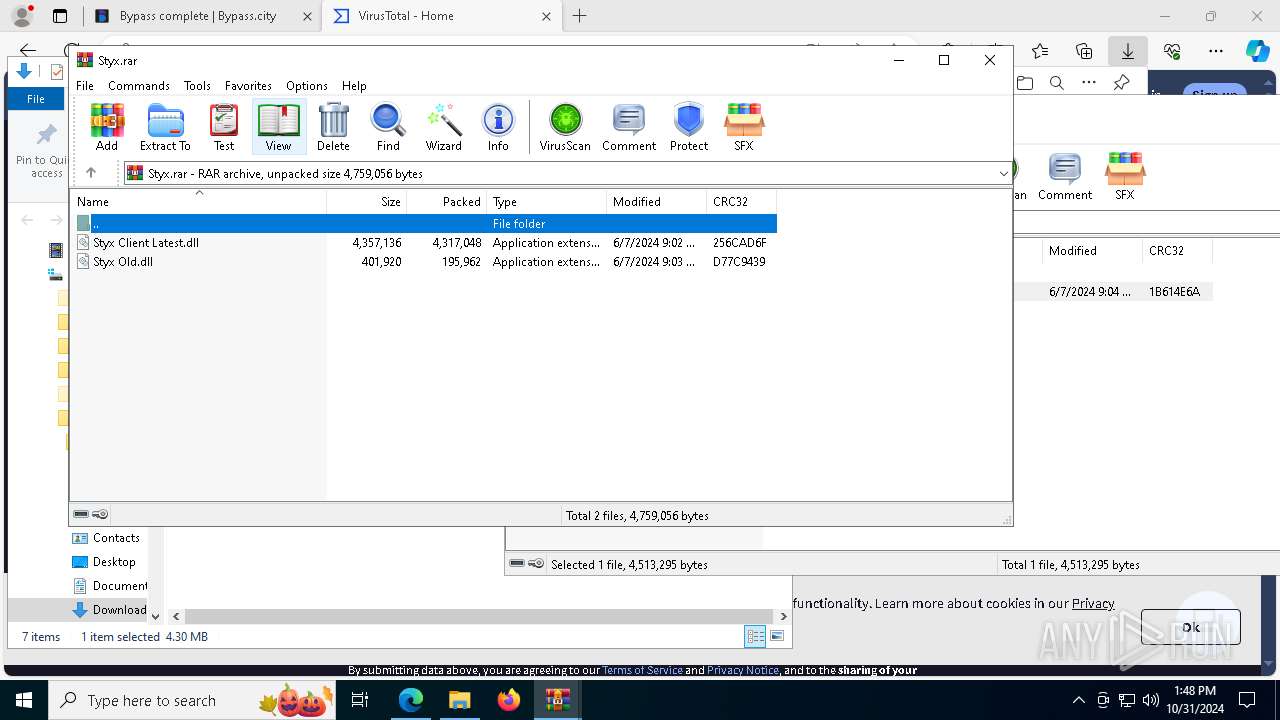Select Desktop in Explorer navigation pane
1280x720 pixels.
[x=104, y=562]
